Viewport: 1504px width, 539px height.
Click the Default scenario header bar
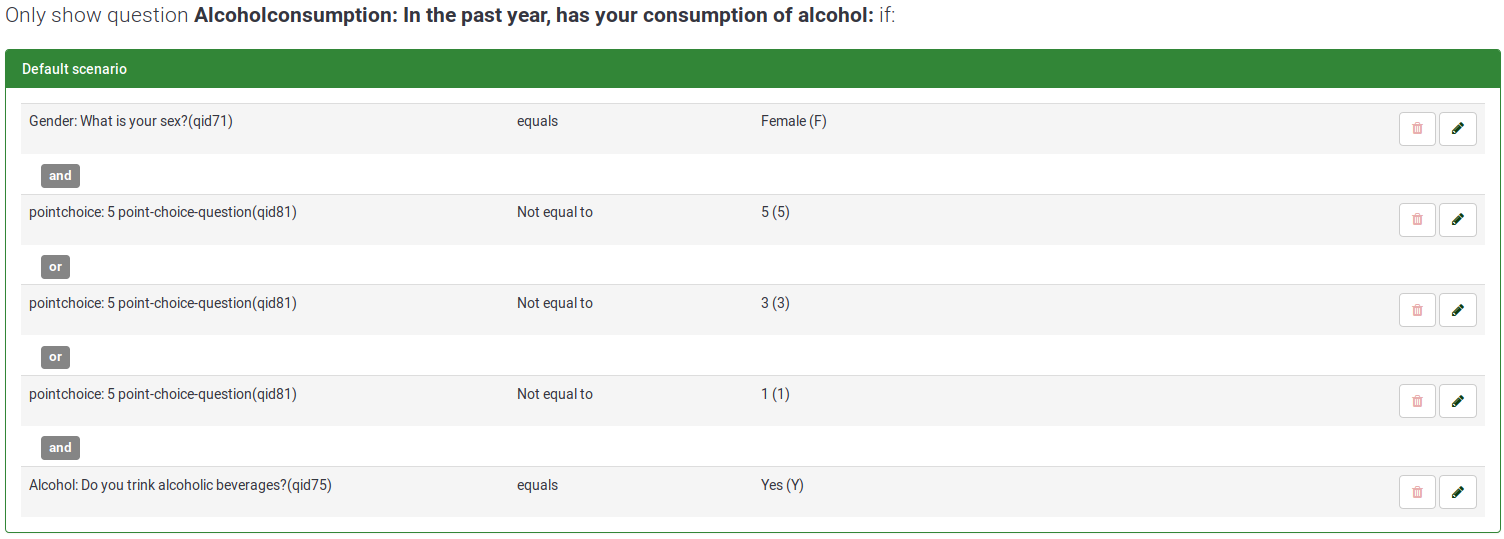tap(752, 69)
